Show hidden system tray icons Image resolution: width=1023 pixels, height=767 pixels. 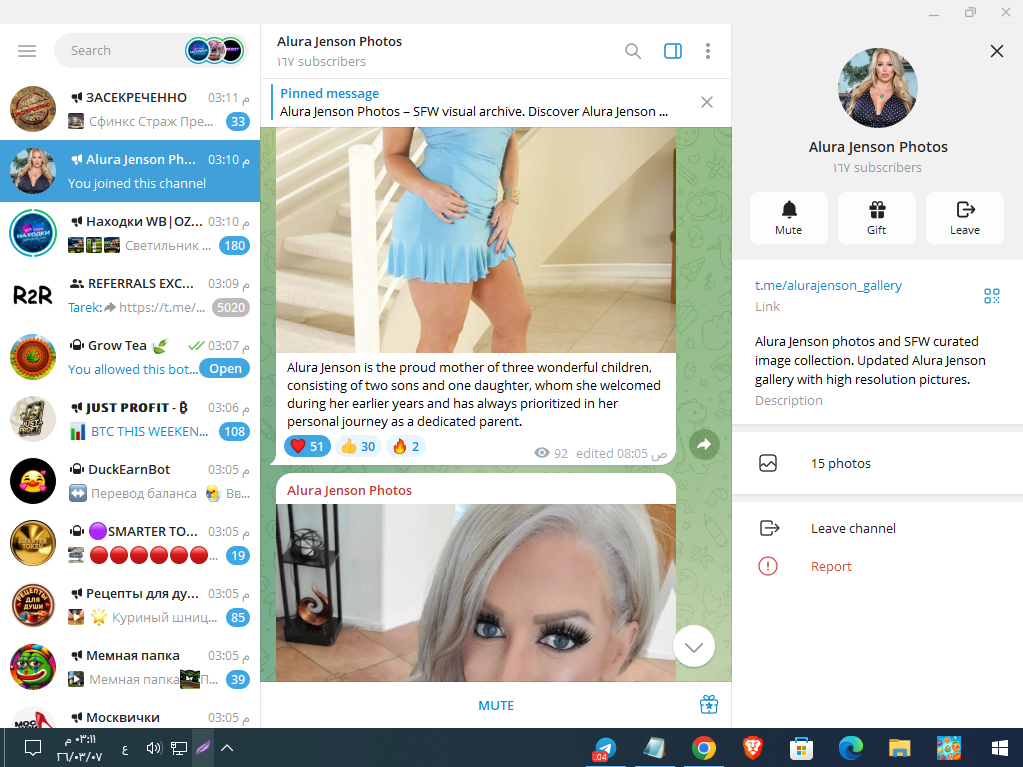(226, 748)
